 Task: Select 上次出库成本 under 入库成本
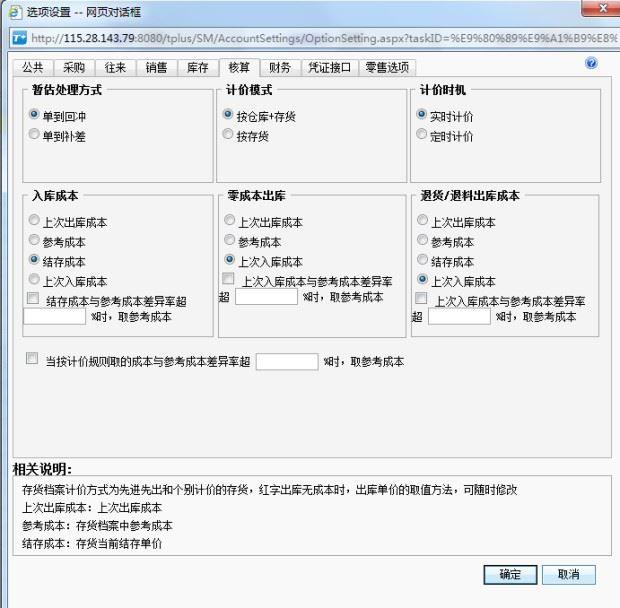pyautogui.click(x=34, y=220)
